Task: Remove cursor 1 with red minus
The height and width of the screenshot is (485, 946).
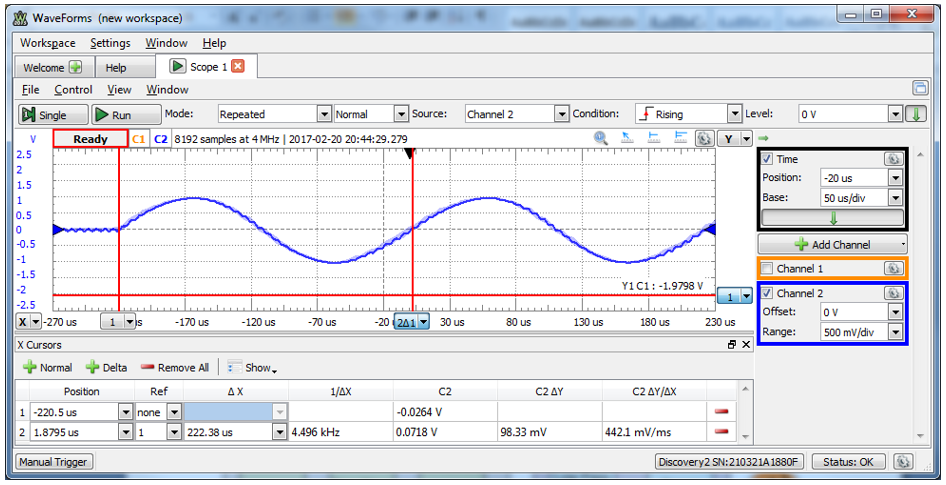Action: (721, 412)
